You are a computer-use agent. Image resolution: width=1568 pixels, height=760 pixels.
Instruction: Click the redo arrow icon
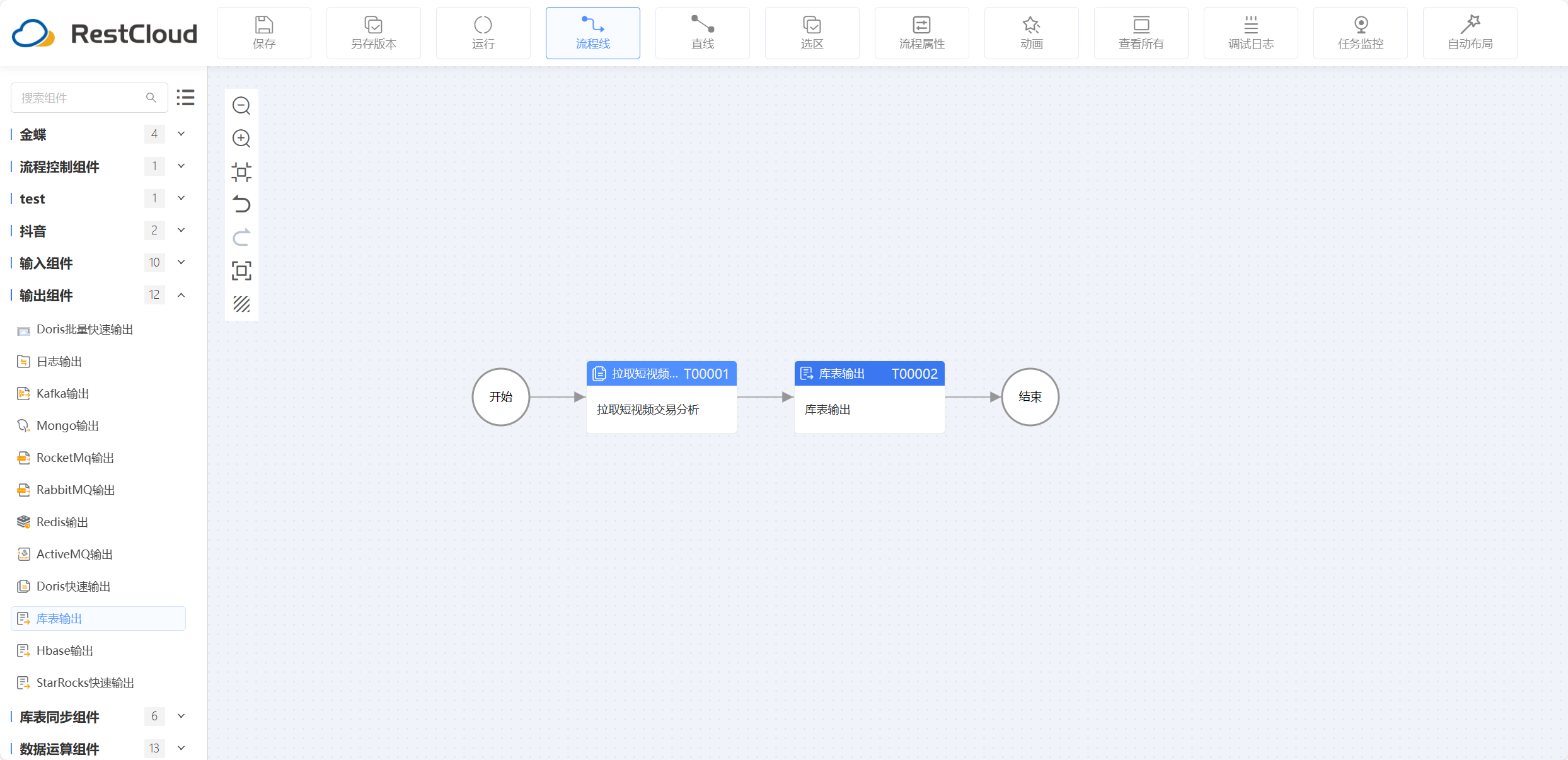241,238
